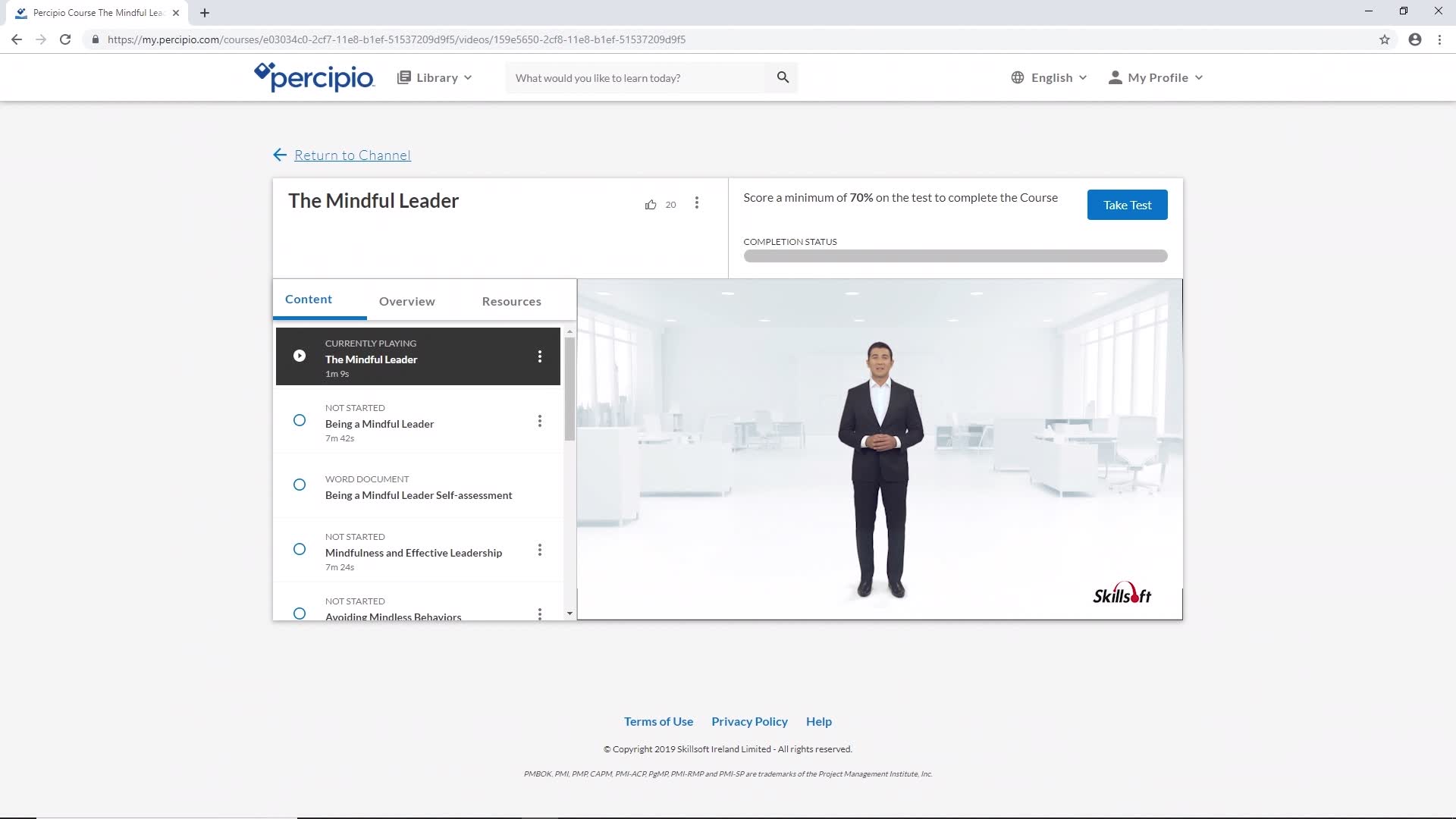Click the Library book icon
This screenshot has height=819, width=1456.
pos(404,77)
